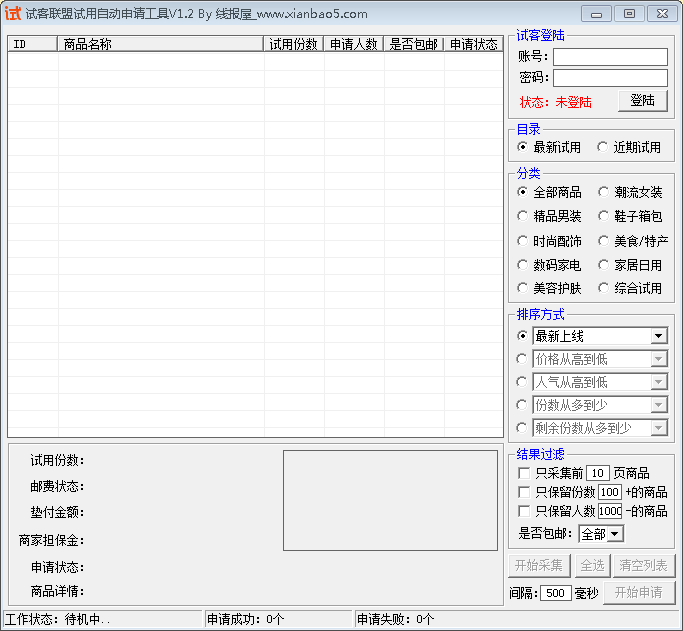Screen dimensions: 683x631
Task: Select the 最新试用 radio option
Action: point(522,147)
